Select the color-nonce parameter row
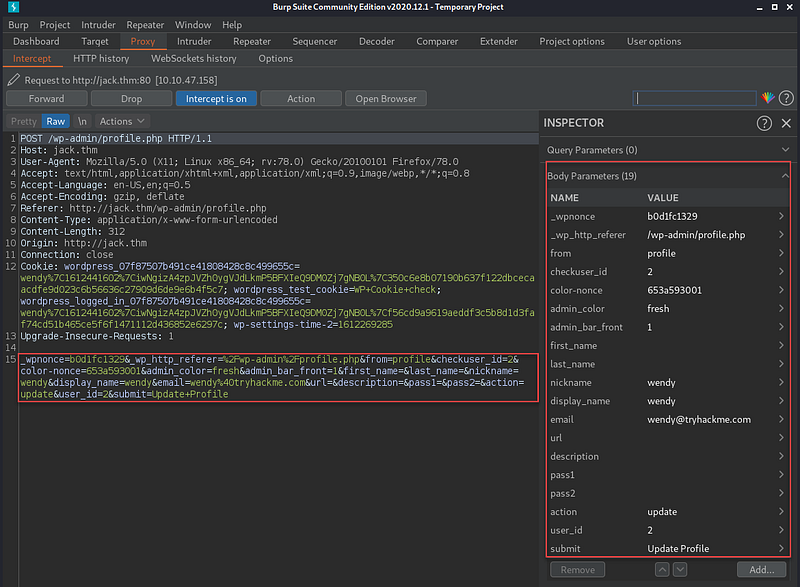This screenshot has height=587, width=800. pyautogui.click(x=668, y=290)
